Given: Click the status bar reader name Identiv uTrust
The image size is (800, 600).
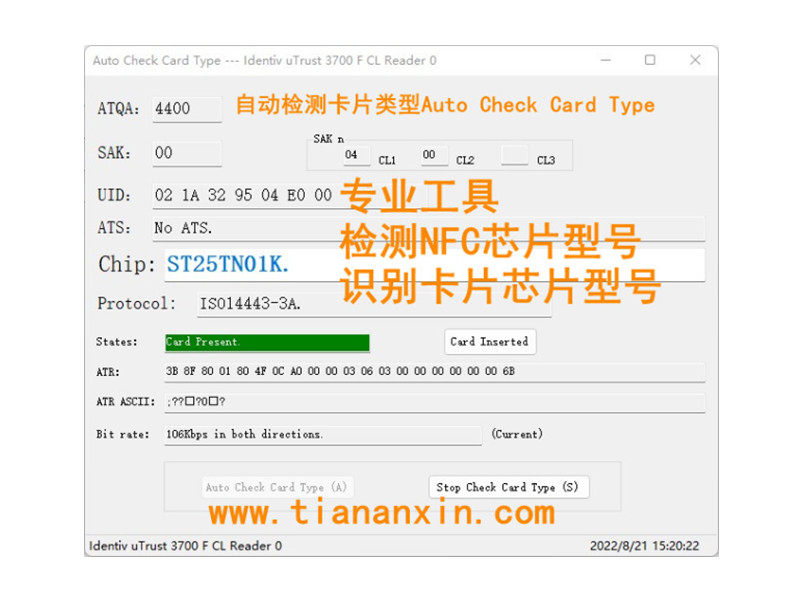Looking at the screenshot, I should [x=186, y=546].
